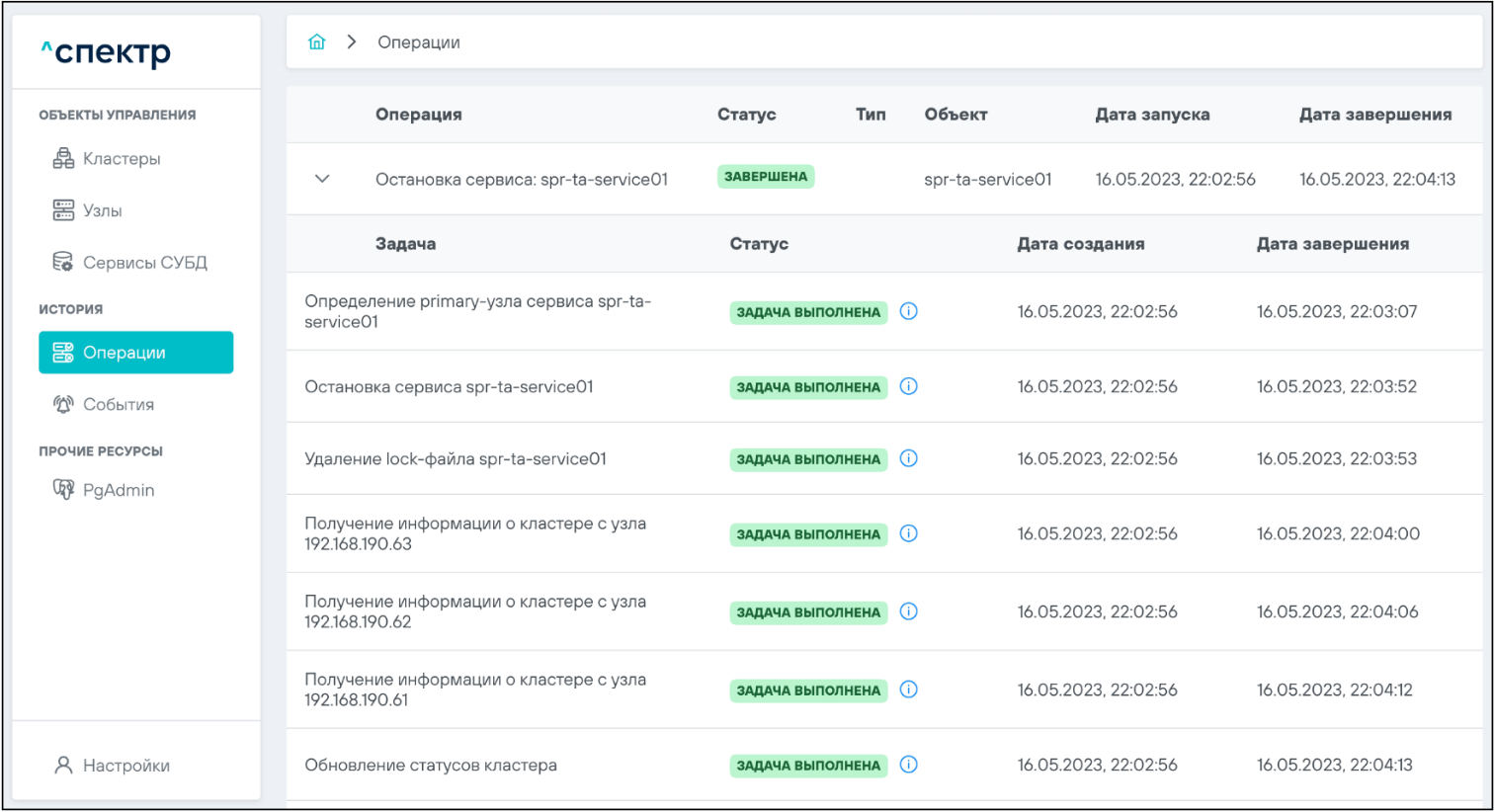Screen dimensions: 1495x812
Task: Show info for 192.168.190.61 cluster task
Action: pos(909,690)
